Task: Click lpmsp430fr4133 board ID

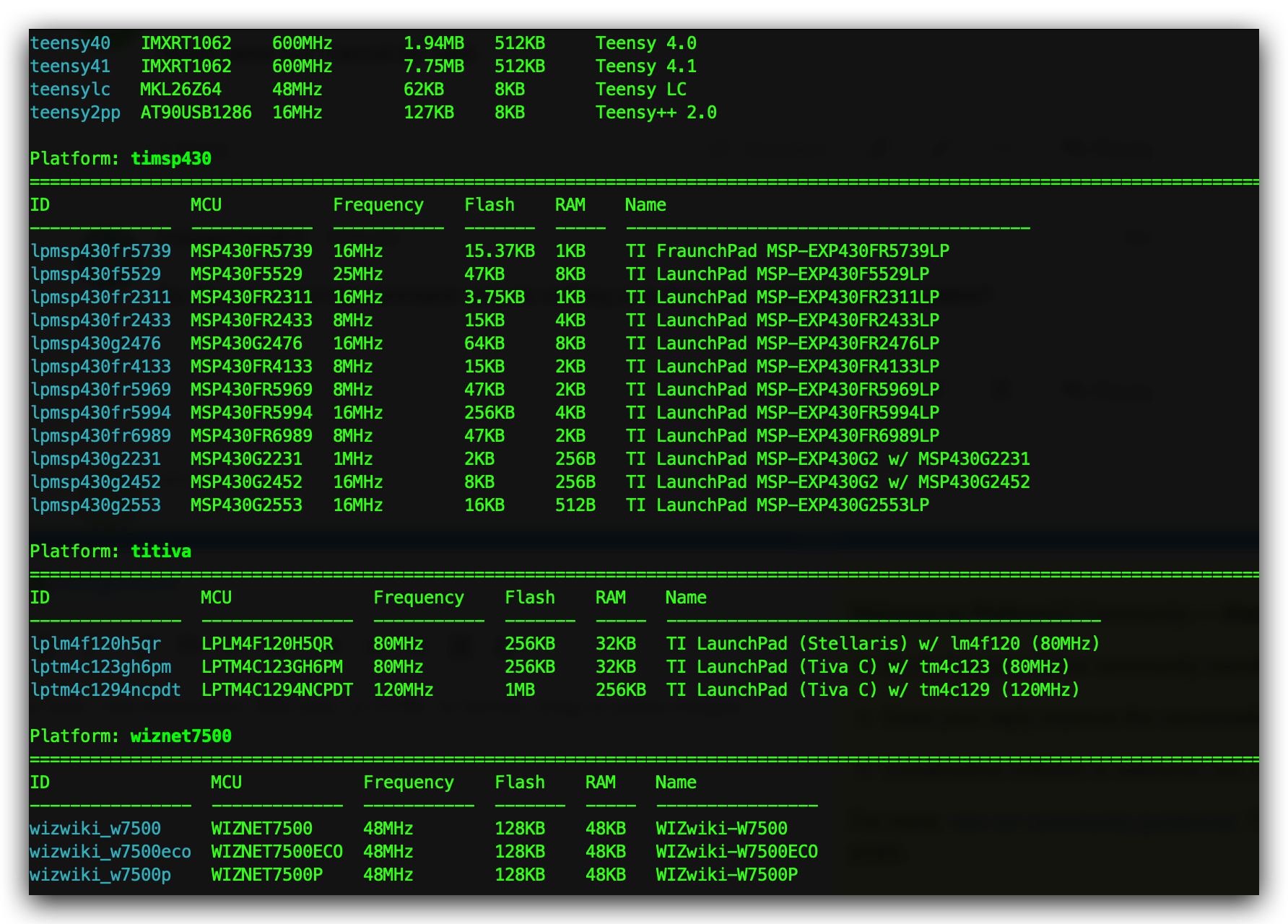Action: (101, 367)
